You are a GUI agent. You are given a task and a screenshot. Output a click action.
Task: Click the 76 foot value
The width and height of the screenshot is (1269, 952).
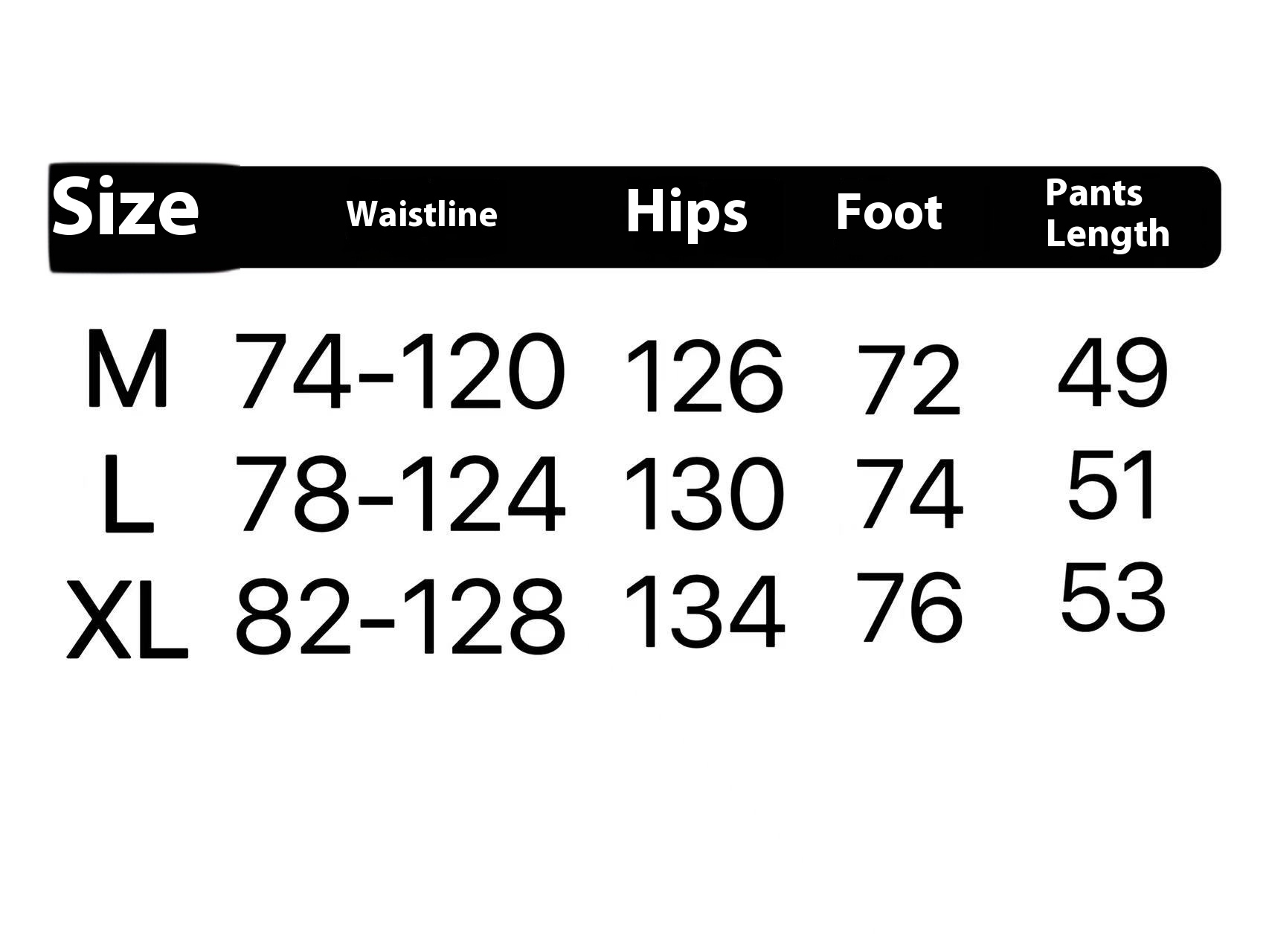[x=910, y=607]
